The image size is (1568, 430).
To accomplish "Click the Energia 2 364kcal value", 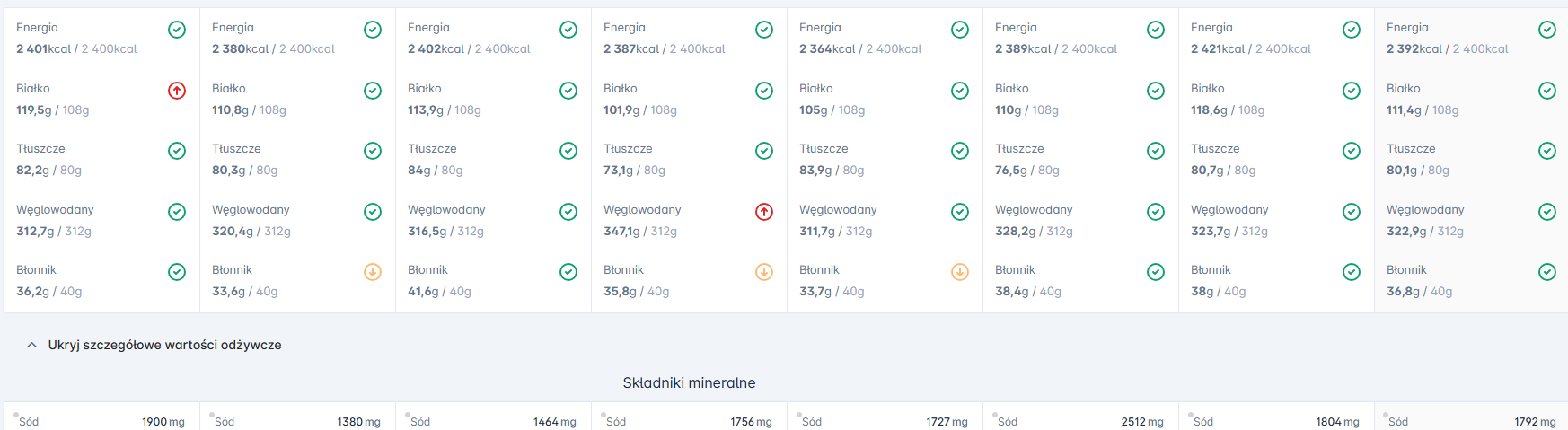I will [x=827, y=49].
